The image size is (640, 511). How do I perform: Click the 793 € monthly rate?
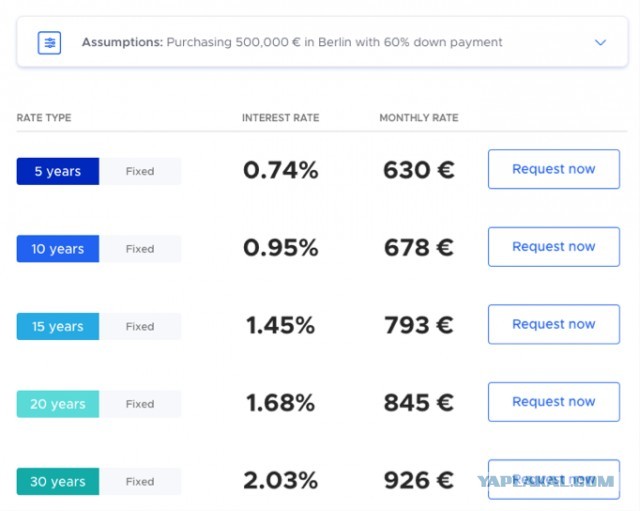pyautogui.click(x=419, y=325)
